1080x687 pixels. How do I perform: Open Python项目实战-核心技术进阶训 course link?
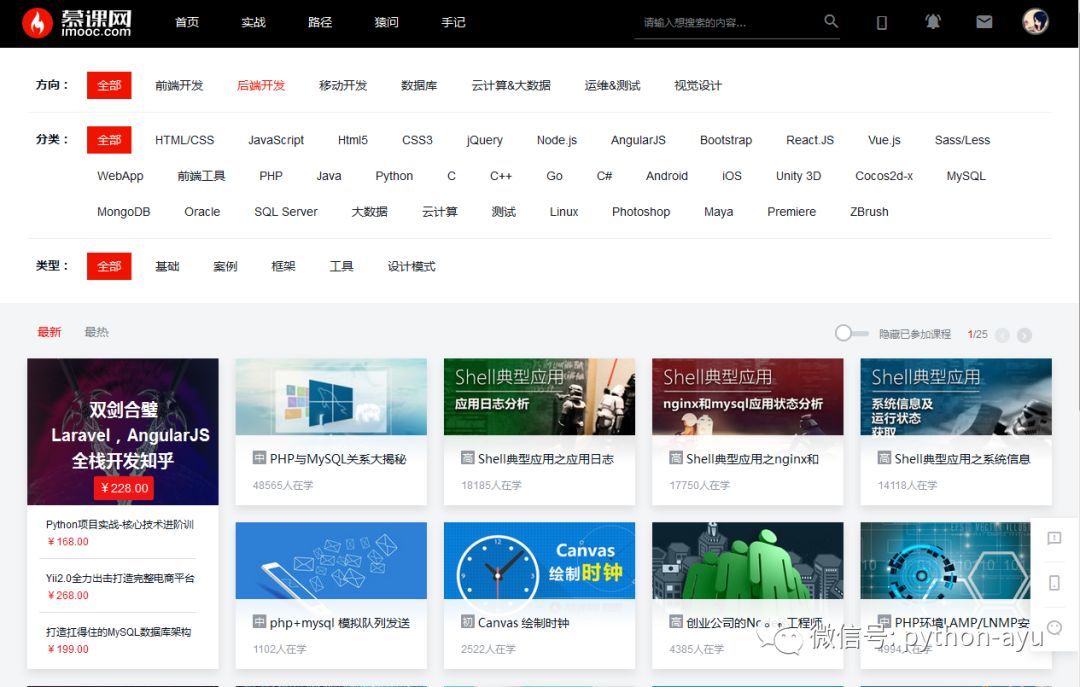pyautogui.click(x=120, y=524)
